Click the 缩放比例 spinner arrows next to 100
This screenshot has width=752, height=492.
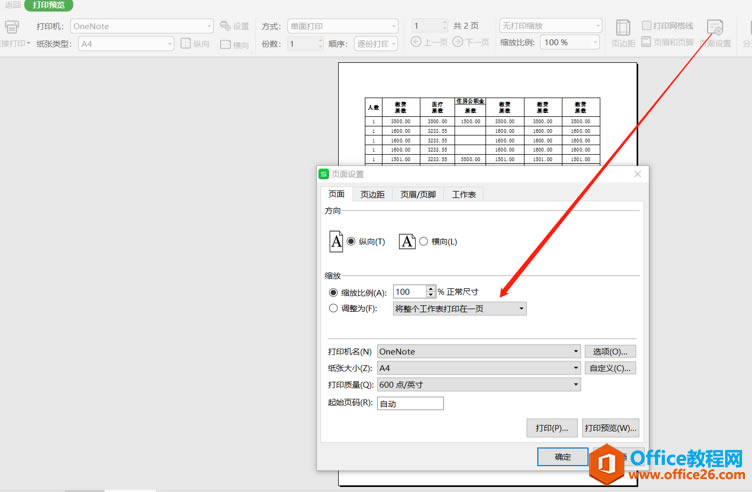click(431, 292)
